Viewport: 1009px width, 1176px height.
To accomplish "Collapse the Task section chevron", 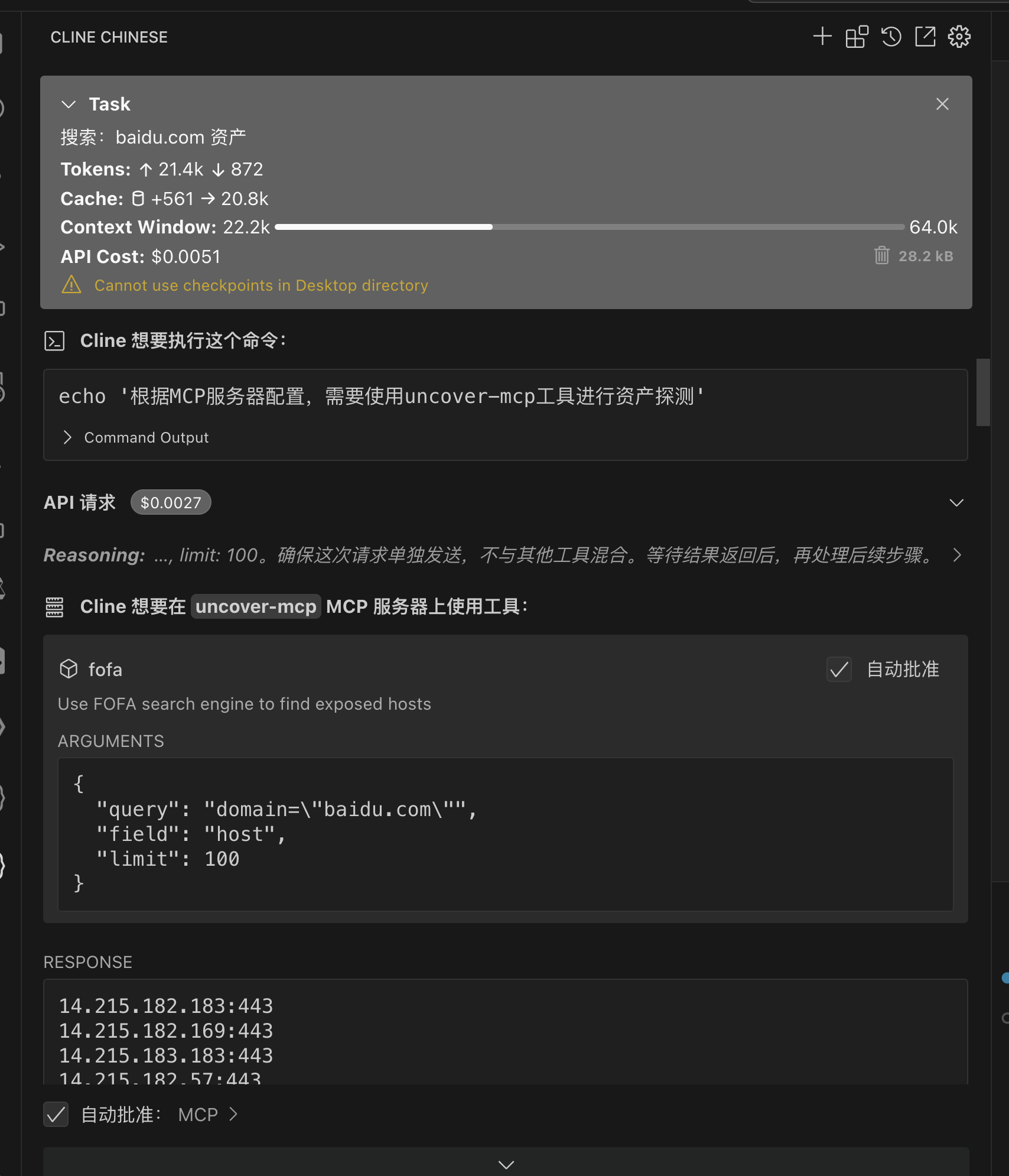I will click(69, 104).
